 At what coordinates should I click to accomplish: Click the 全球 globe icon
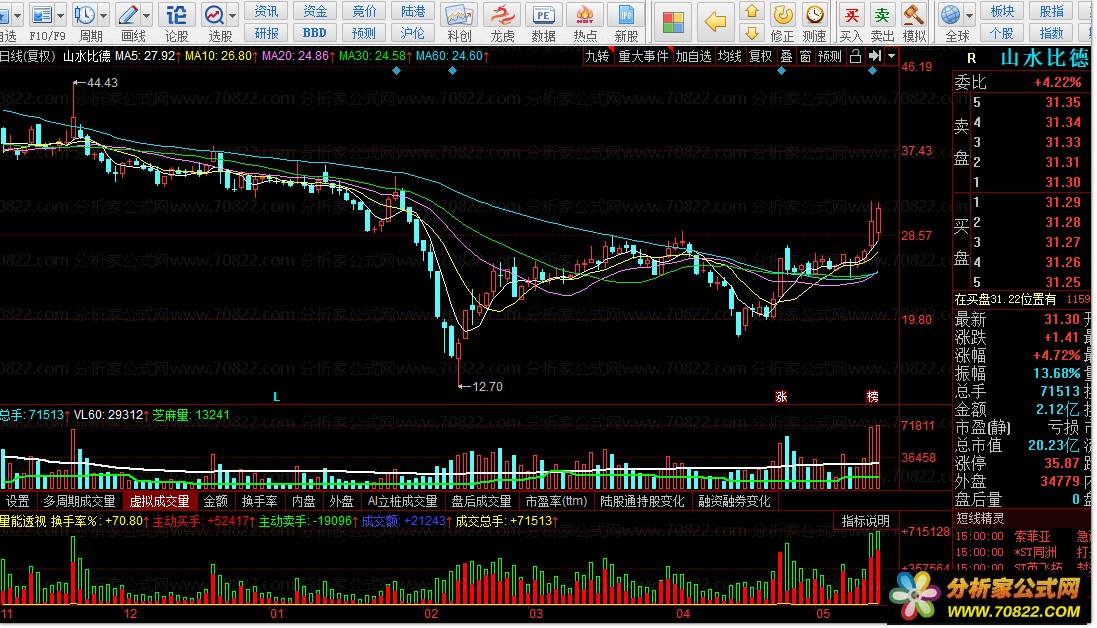pyautogui.click(x=950, y=14)
